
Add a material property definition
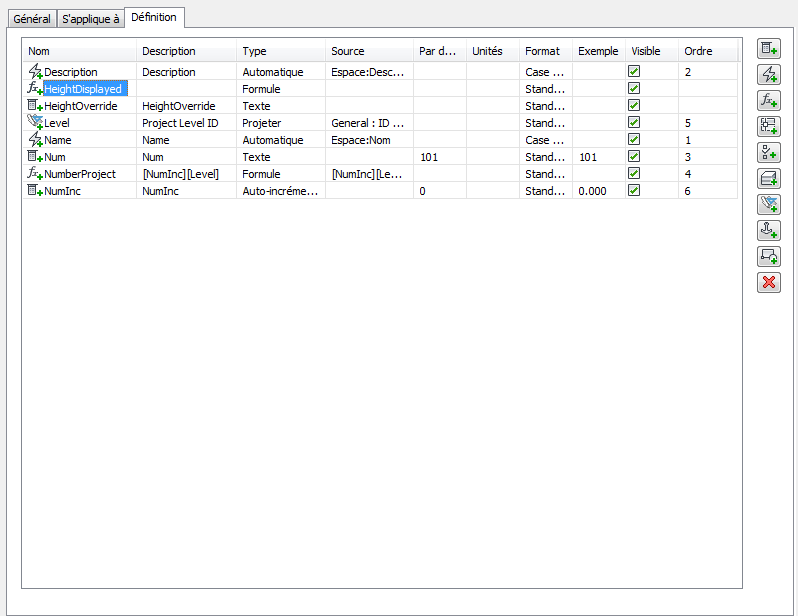768,179
